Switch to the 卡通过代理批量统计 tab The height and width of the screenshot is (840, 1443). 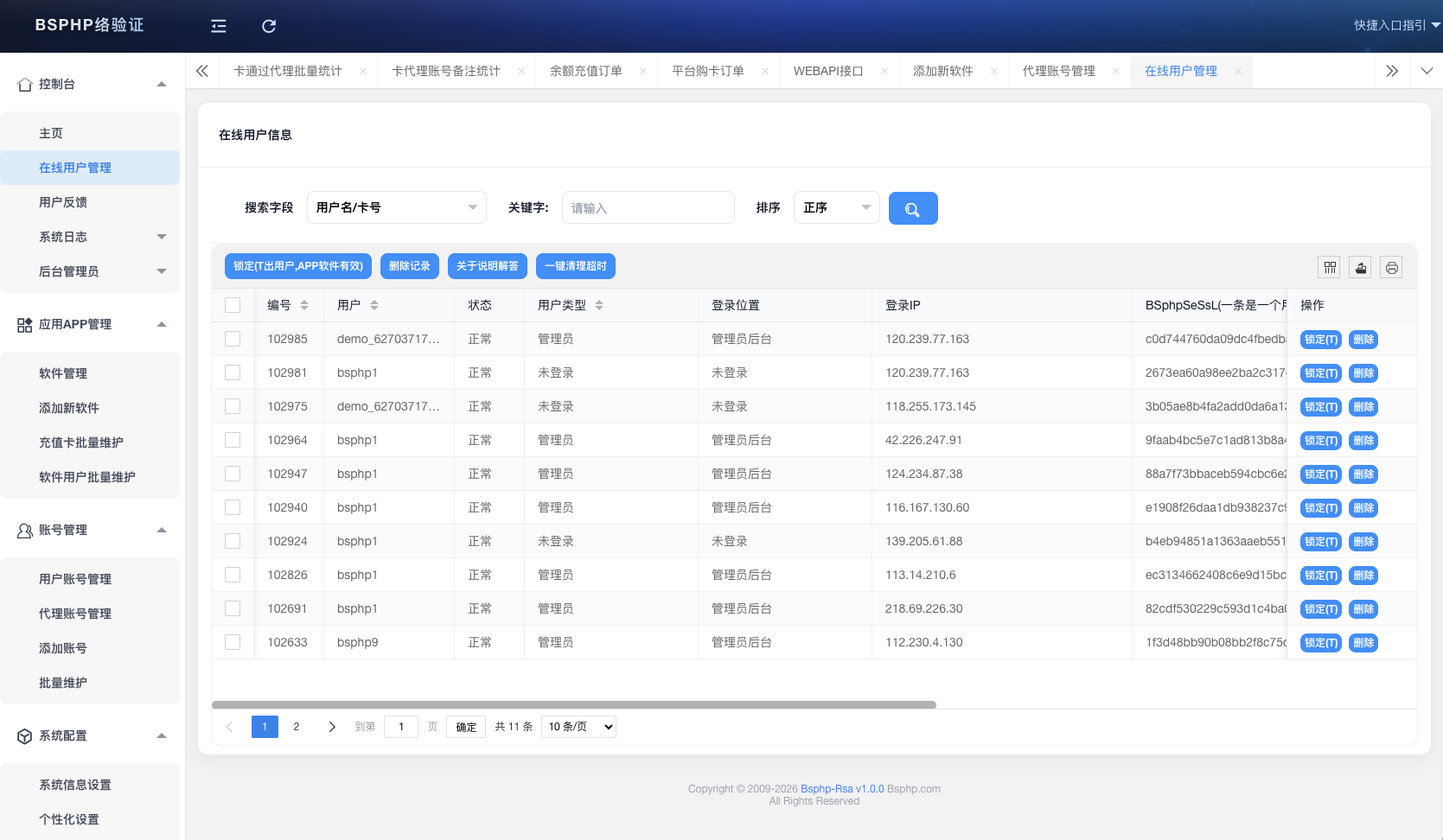(x=288, y=71)
